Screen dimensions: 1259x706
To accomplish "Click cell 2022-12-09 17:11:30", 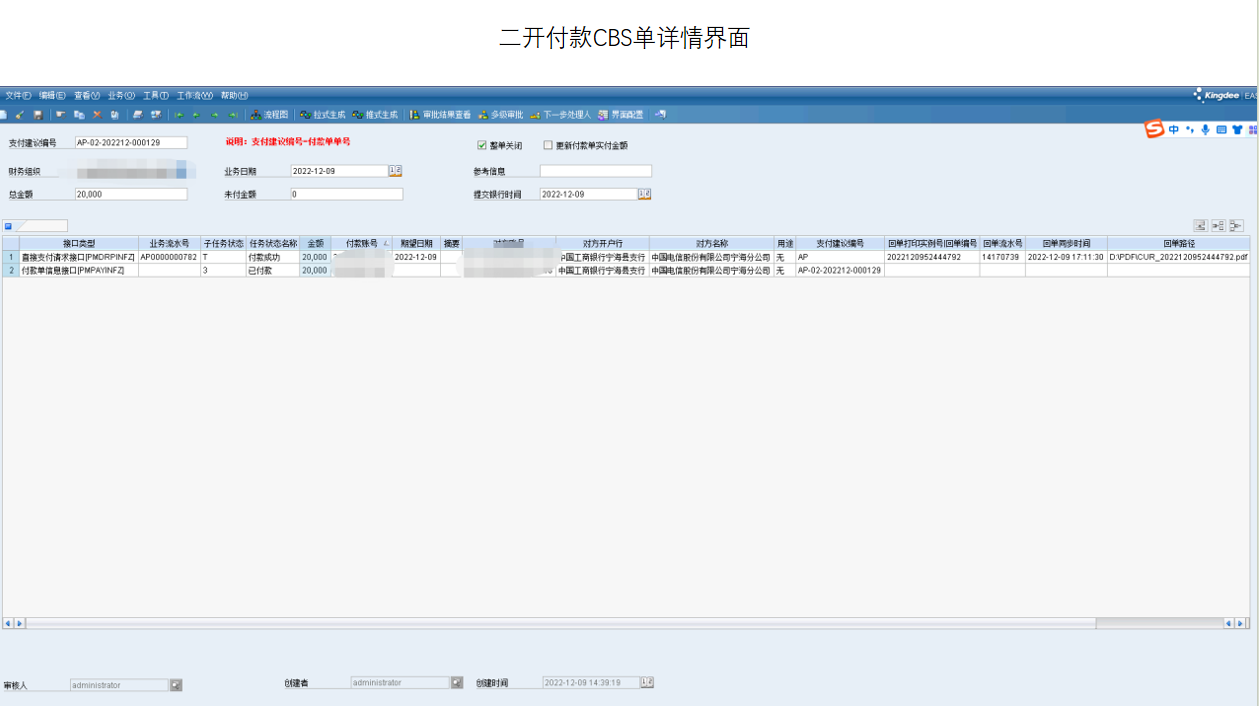I will (1066, 257).
